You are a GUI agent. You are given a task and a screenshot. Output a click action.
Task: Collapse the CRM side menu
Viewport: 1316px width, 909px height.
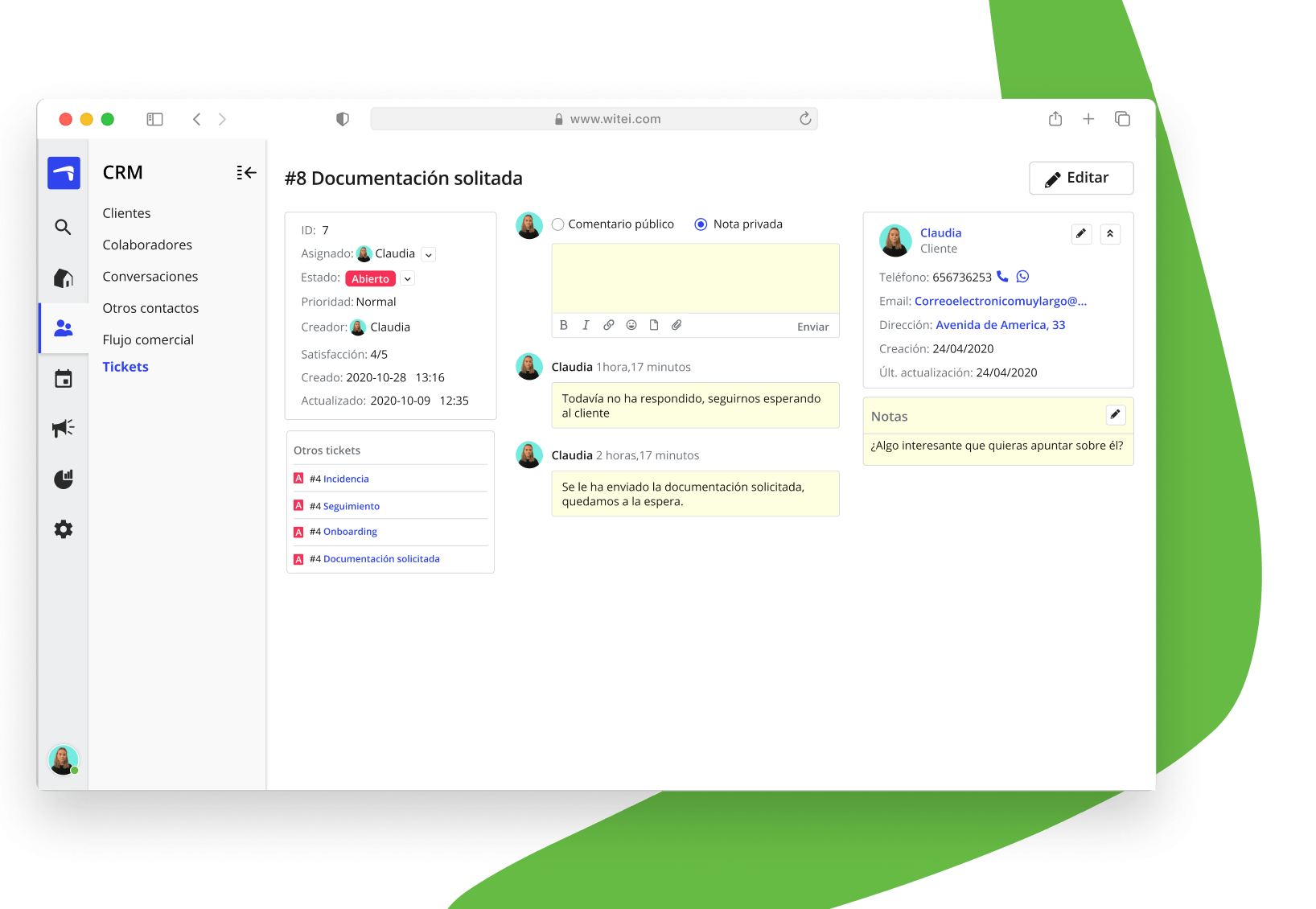[246, 173]
